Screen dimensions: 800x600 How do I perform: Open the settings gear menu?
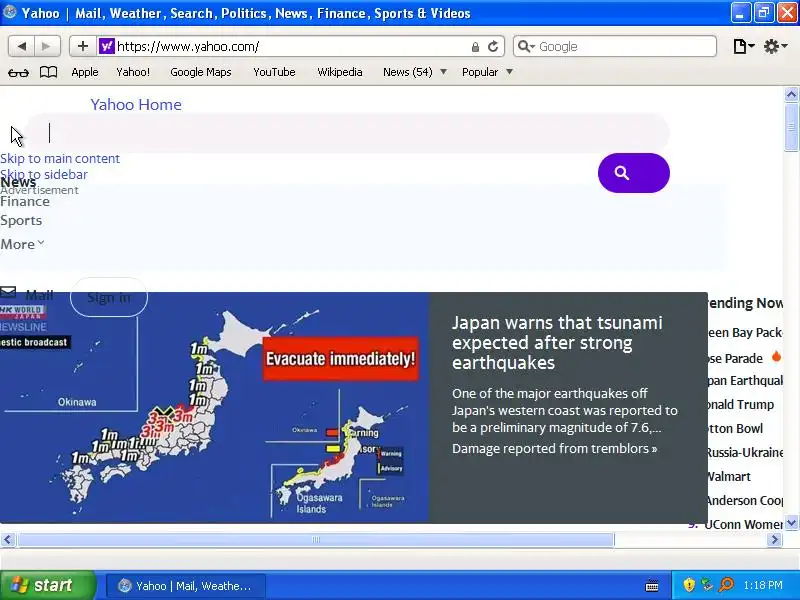tap(776, 46)
